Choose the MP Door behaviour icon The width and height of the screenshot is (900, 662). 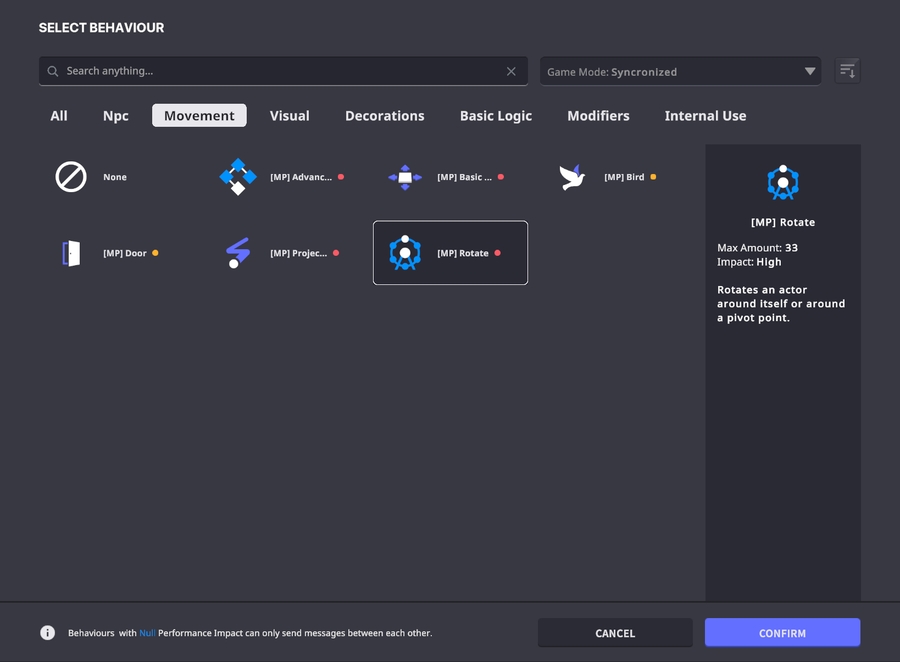(x=71, y=253)
